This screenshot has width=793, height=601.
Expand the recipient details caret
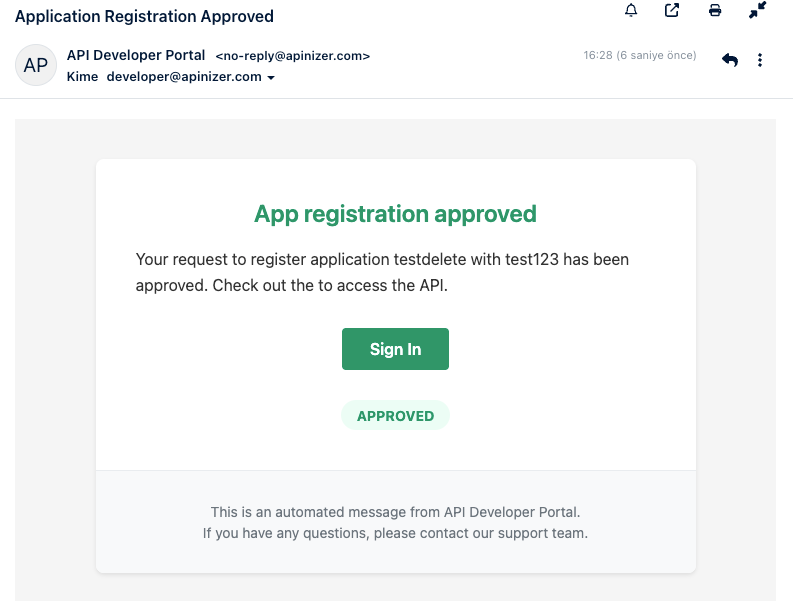[x=271, y=78]
